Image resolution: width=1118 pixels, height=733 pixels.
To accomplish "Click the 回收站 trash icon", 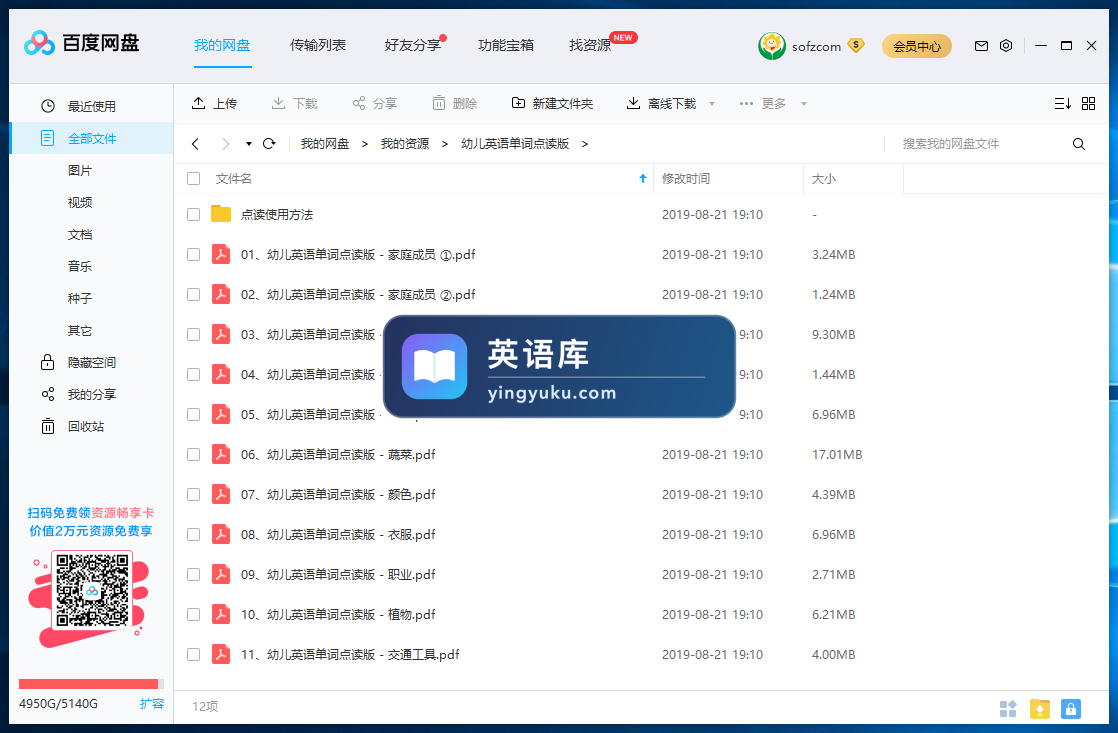I will 48,426.
